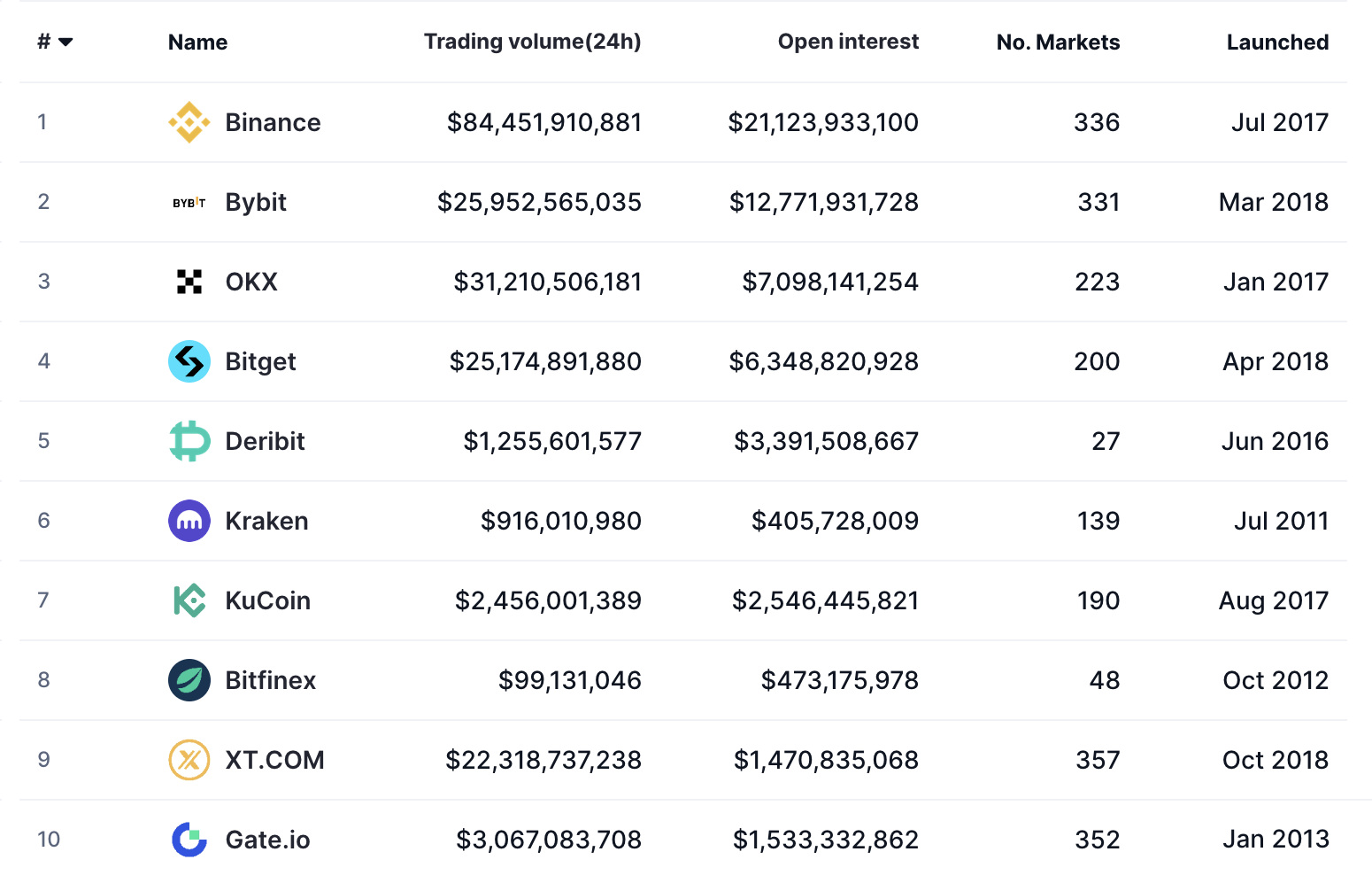Screen dimensions: 1372x875
Task: Open the Binance exchange name link
Action: 273,122
